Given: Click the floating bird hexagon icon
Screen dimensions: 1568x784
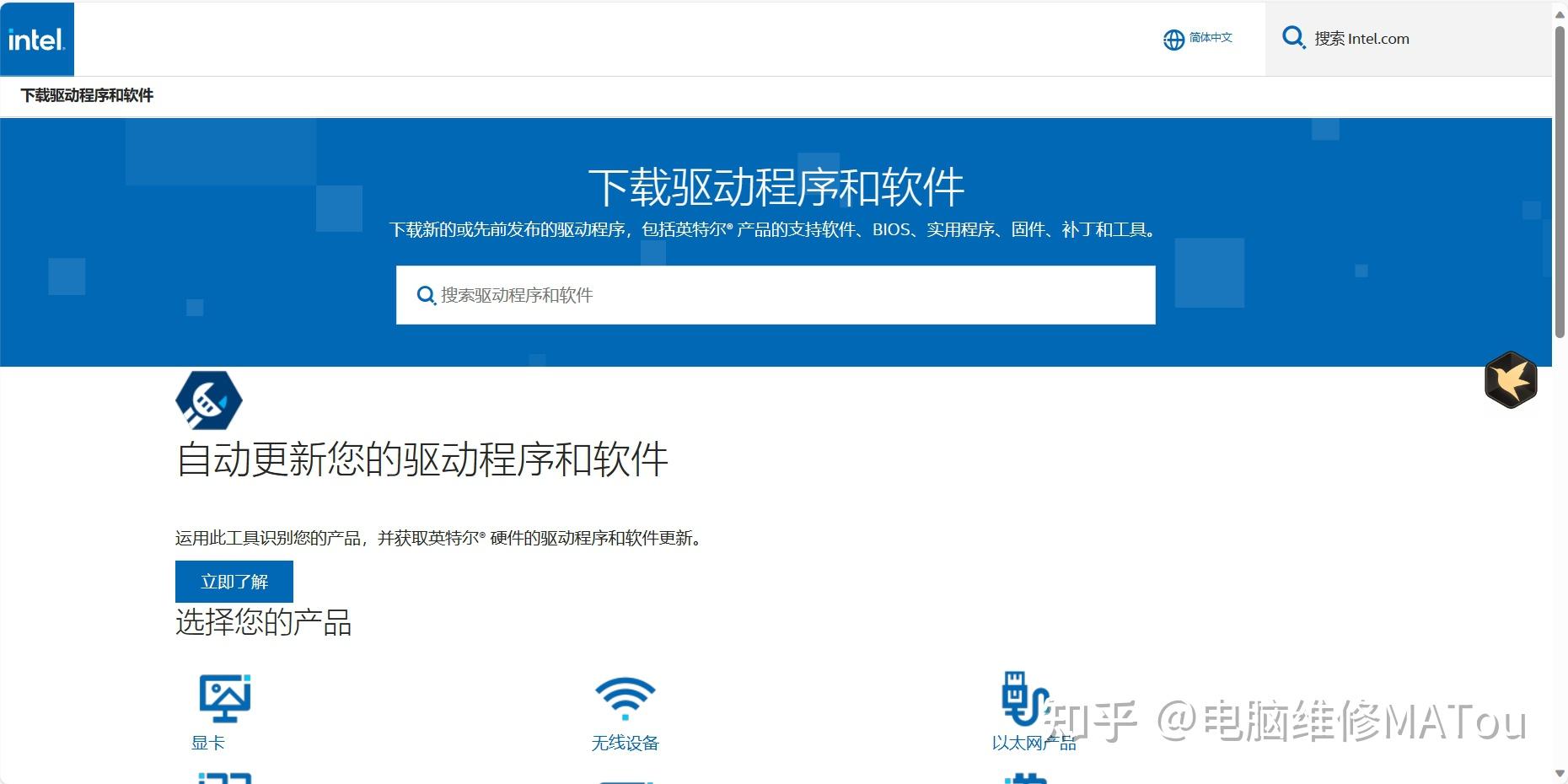Looking at the screenshot, I should (x=1511, y=380).
